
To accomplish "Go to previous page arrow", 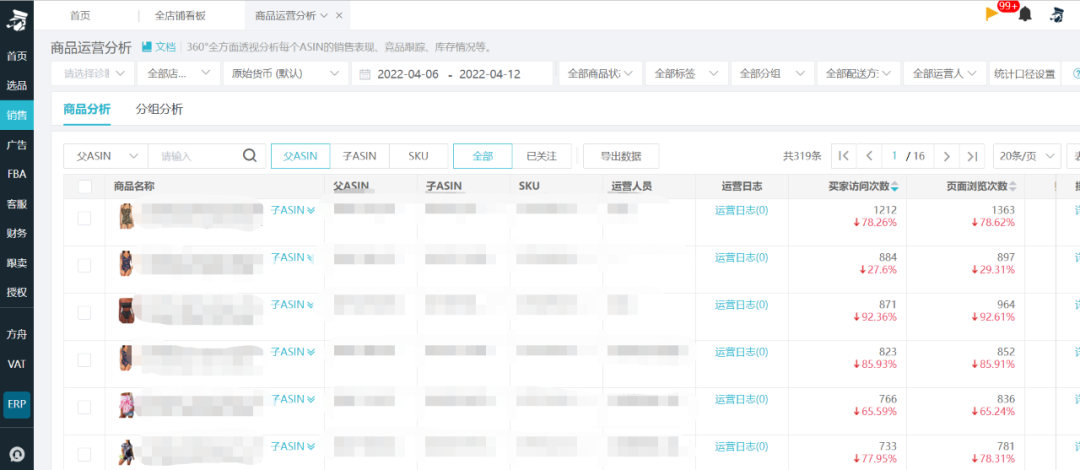I will [869, 156].
